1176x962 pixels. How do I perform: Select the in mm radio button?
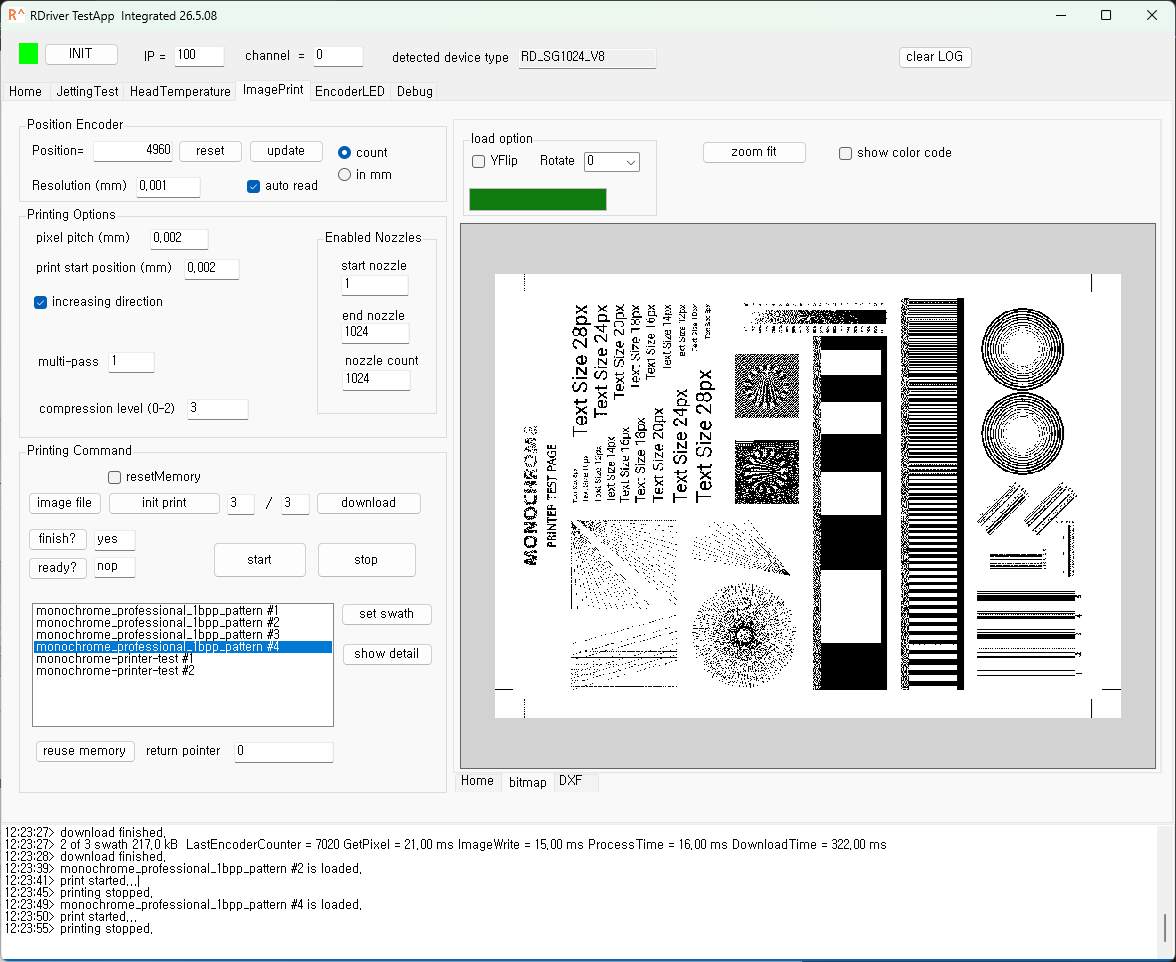point(344,175)
